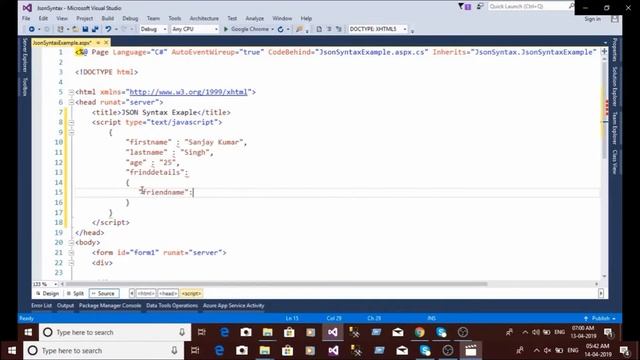Open the toolbar overflow options arrow
The width and height of the screenshot is (640, 360).
[413, 31]
